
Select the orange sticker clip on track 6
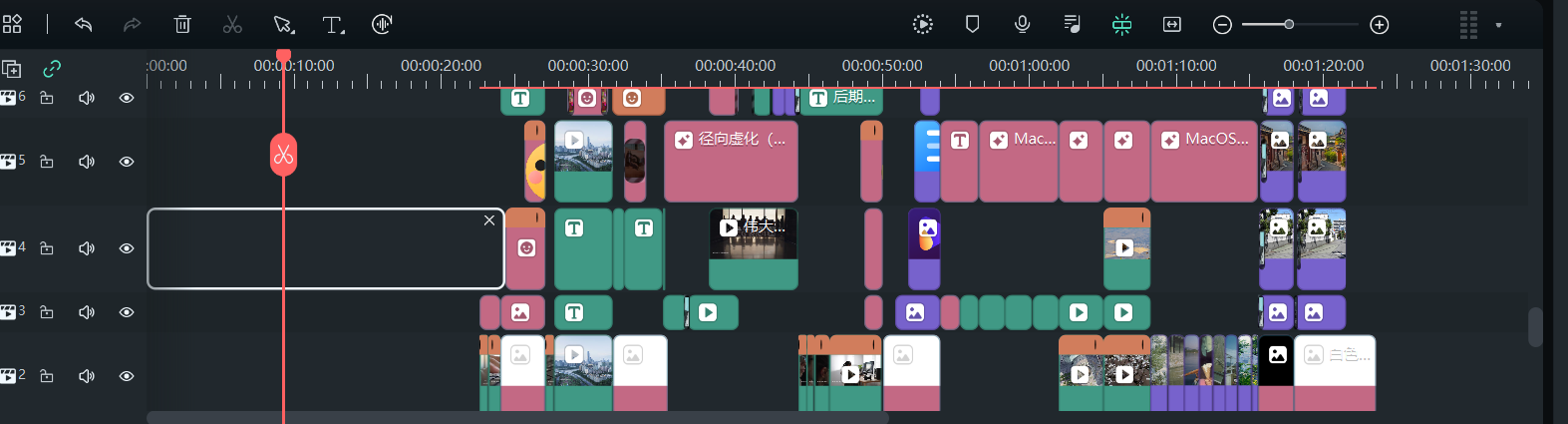point(639,100)
